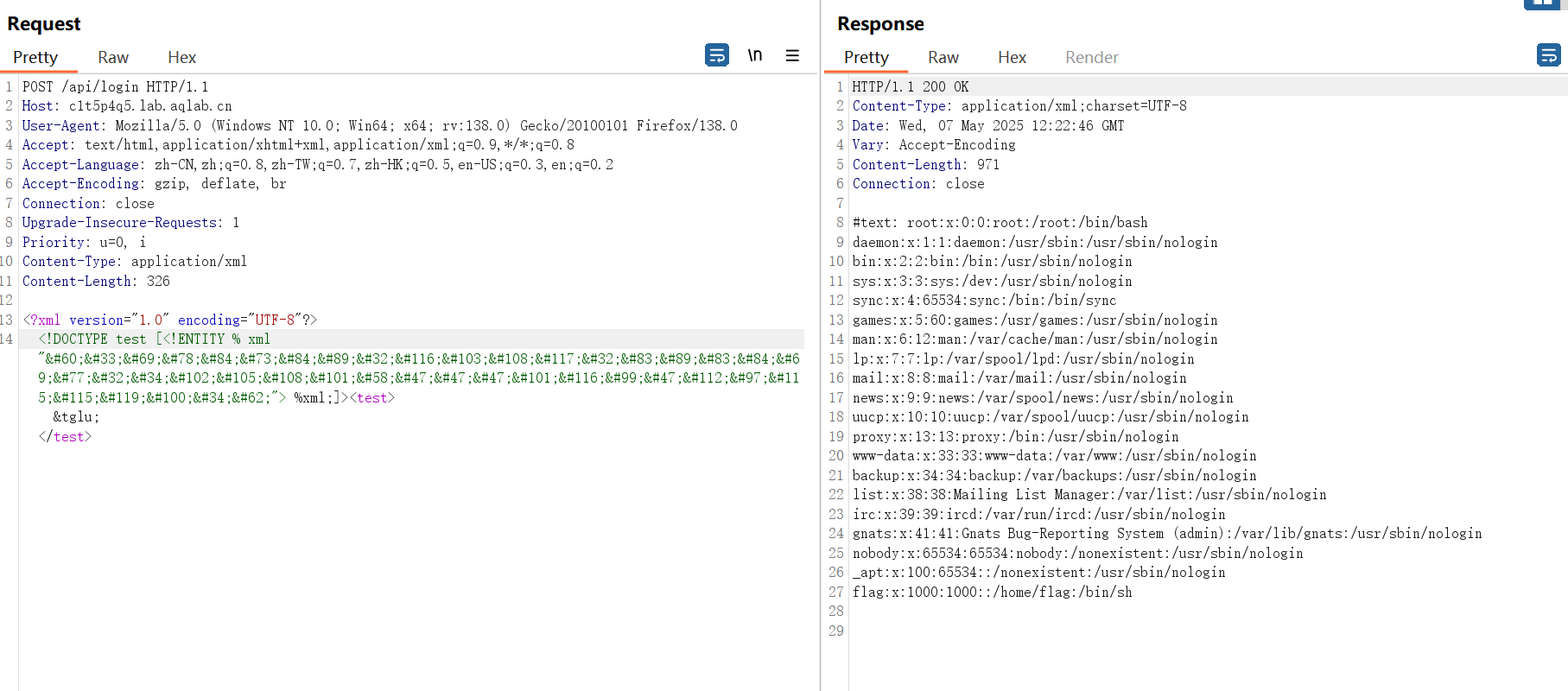Image resolution: width=1568 pixels, height=691 pixels.
Task: Click the 'HTTP/1.1 200 OK' status line
Action: pos(911,87)
